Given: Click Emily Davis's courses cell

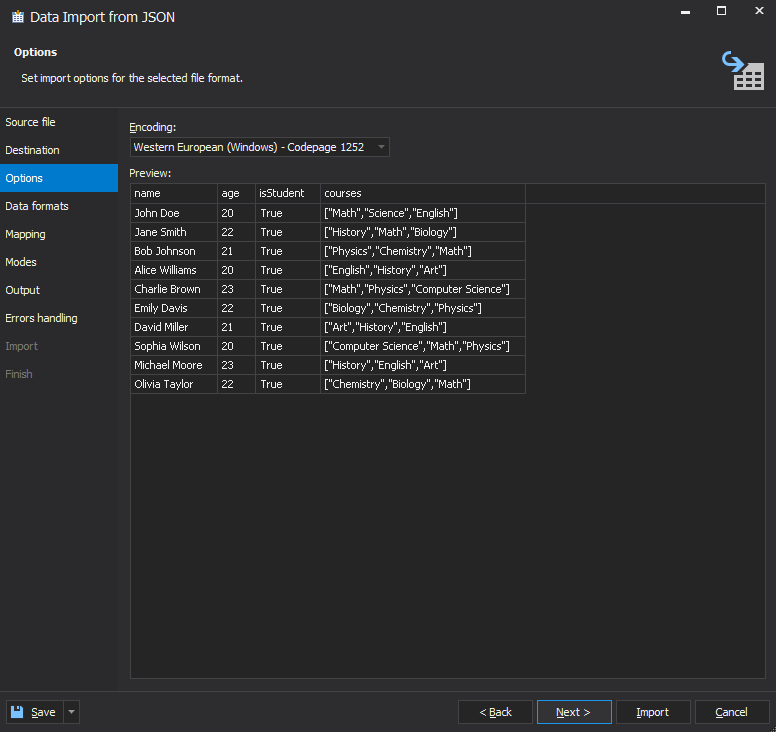Looking at the screenshot, I should point(423,308).
